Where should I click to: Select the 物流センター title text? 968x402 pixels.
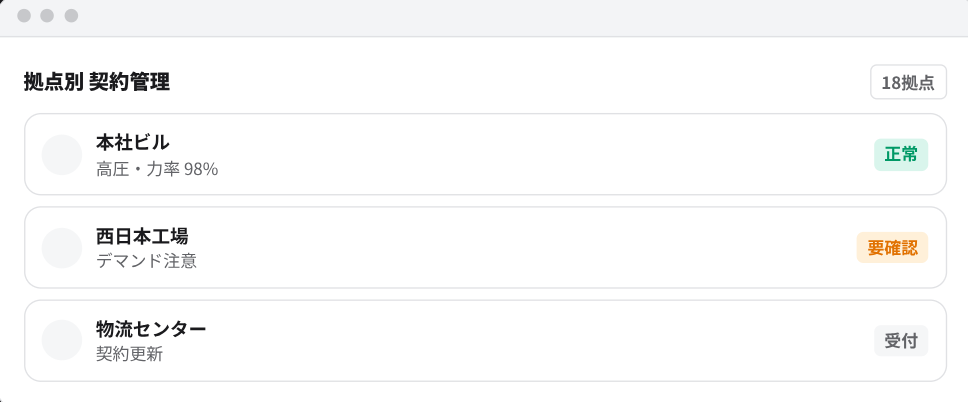point(151,329)
